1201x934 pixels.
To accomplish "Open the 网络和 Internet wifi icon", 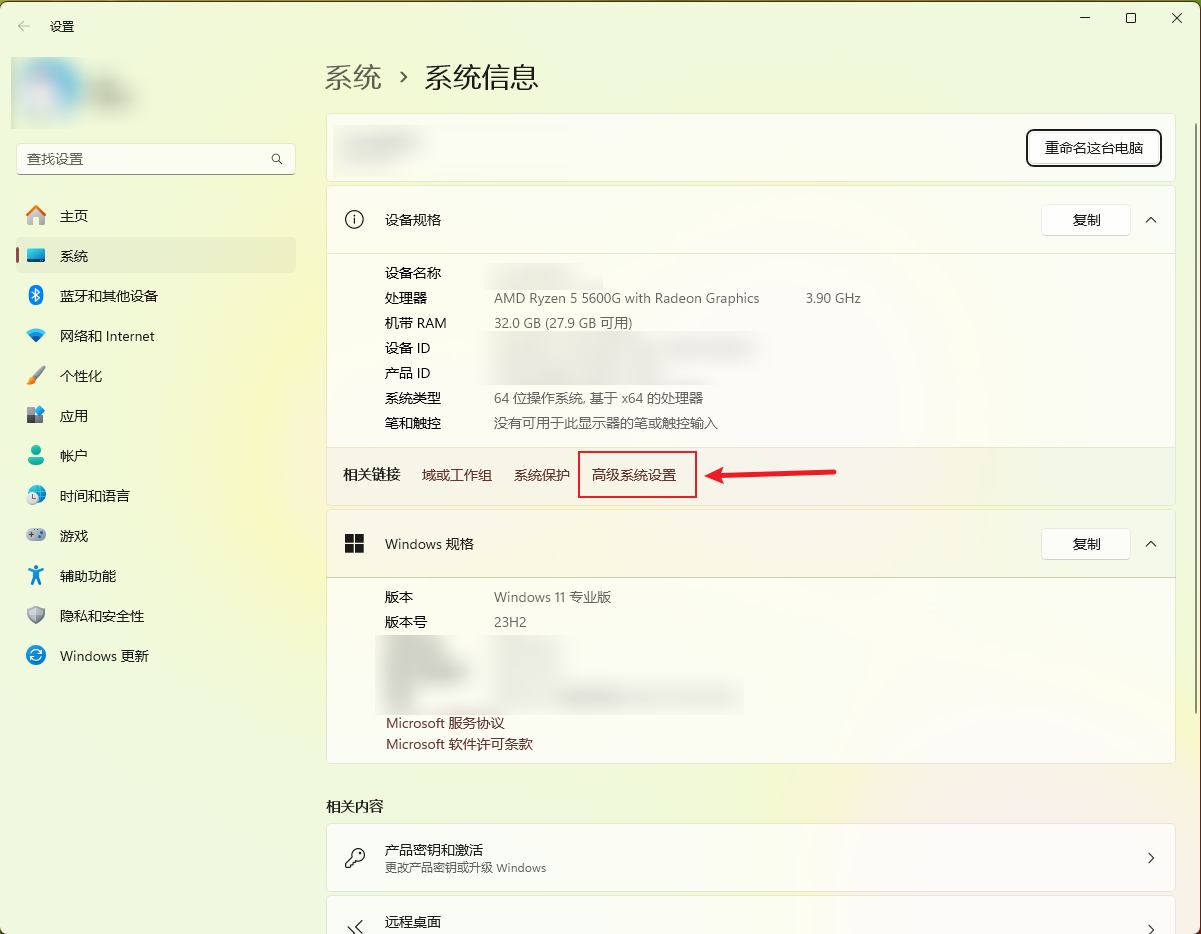I will click(x=36, y=336).
